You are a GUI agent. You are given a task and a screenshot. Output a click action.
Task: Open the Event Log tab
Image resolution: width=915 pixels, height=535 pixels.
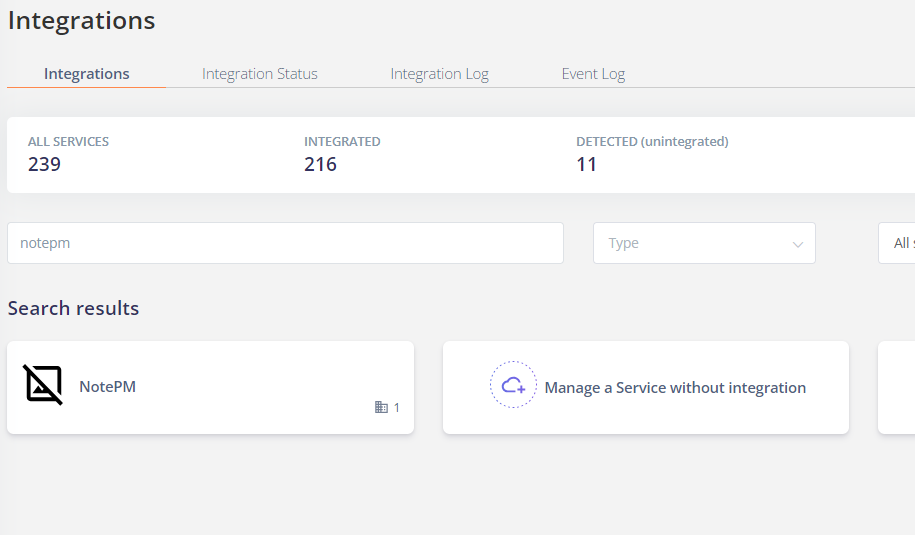593,74
